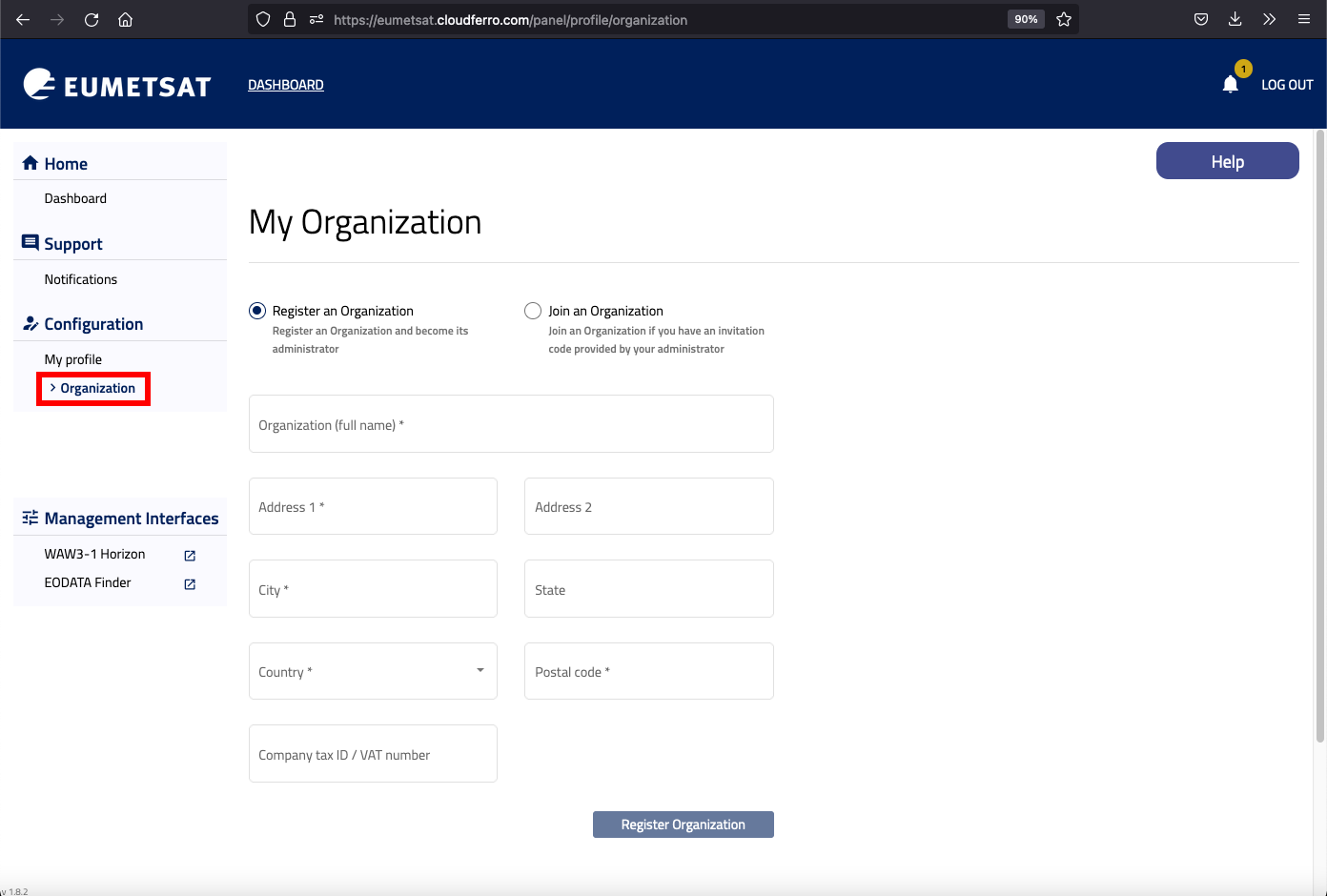Click the Register Organization button
1327x896 pixels.
pos(684,825)
